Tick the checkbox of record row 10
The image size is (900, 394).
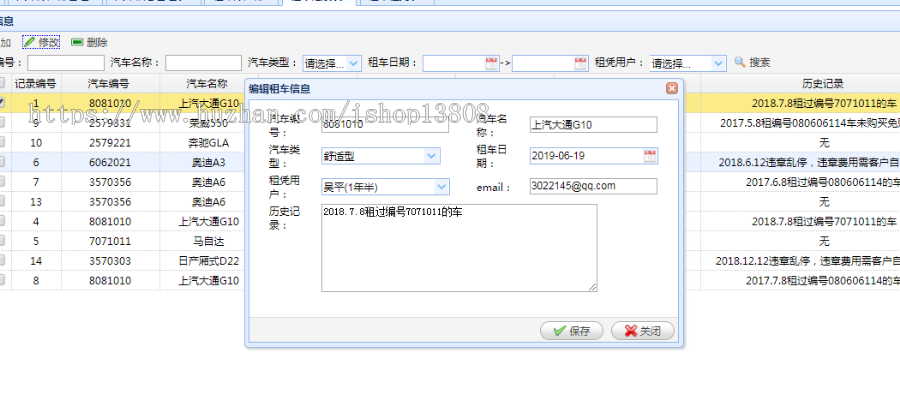(x=2, y=142)
